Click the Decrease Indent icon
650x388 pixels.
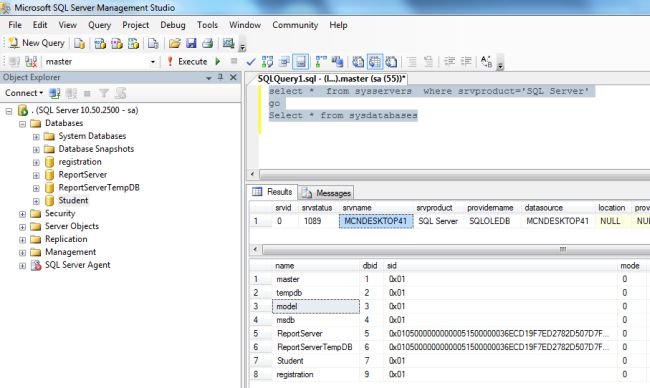pyautogui.click(x=449, y=62)
